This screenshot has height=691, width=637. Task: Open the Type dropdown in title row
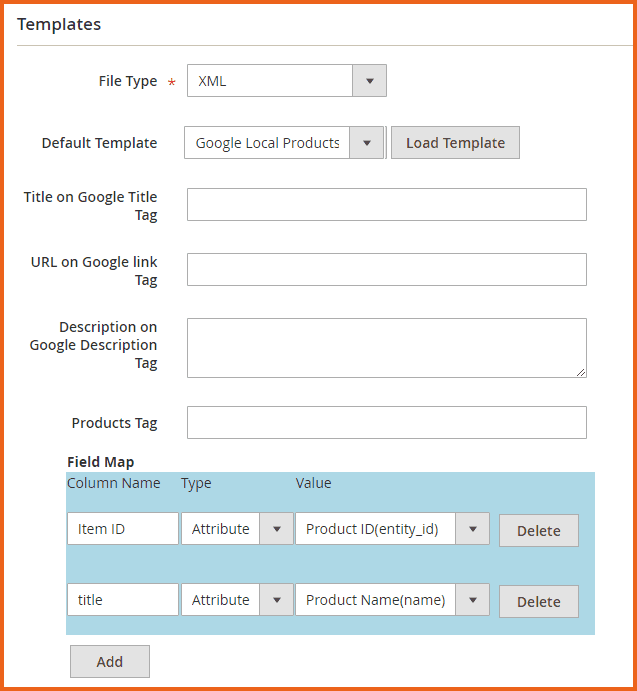[x=236, y=600]
